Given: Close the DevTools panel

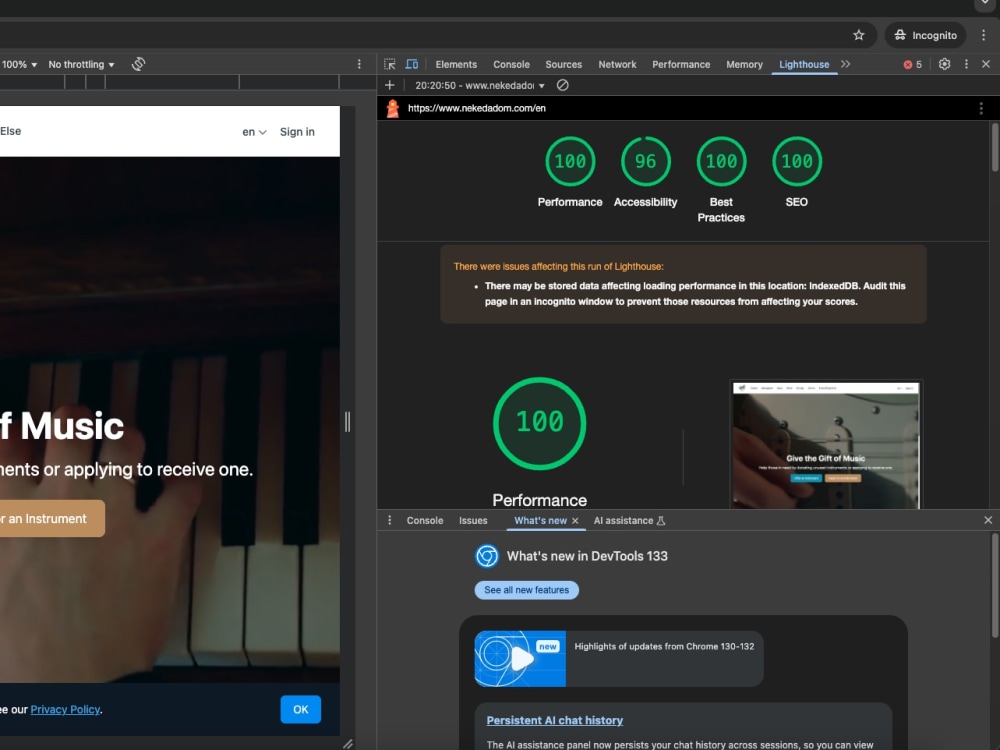Looking at the screenshot, I should [x=986, y=64].
